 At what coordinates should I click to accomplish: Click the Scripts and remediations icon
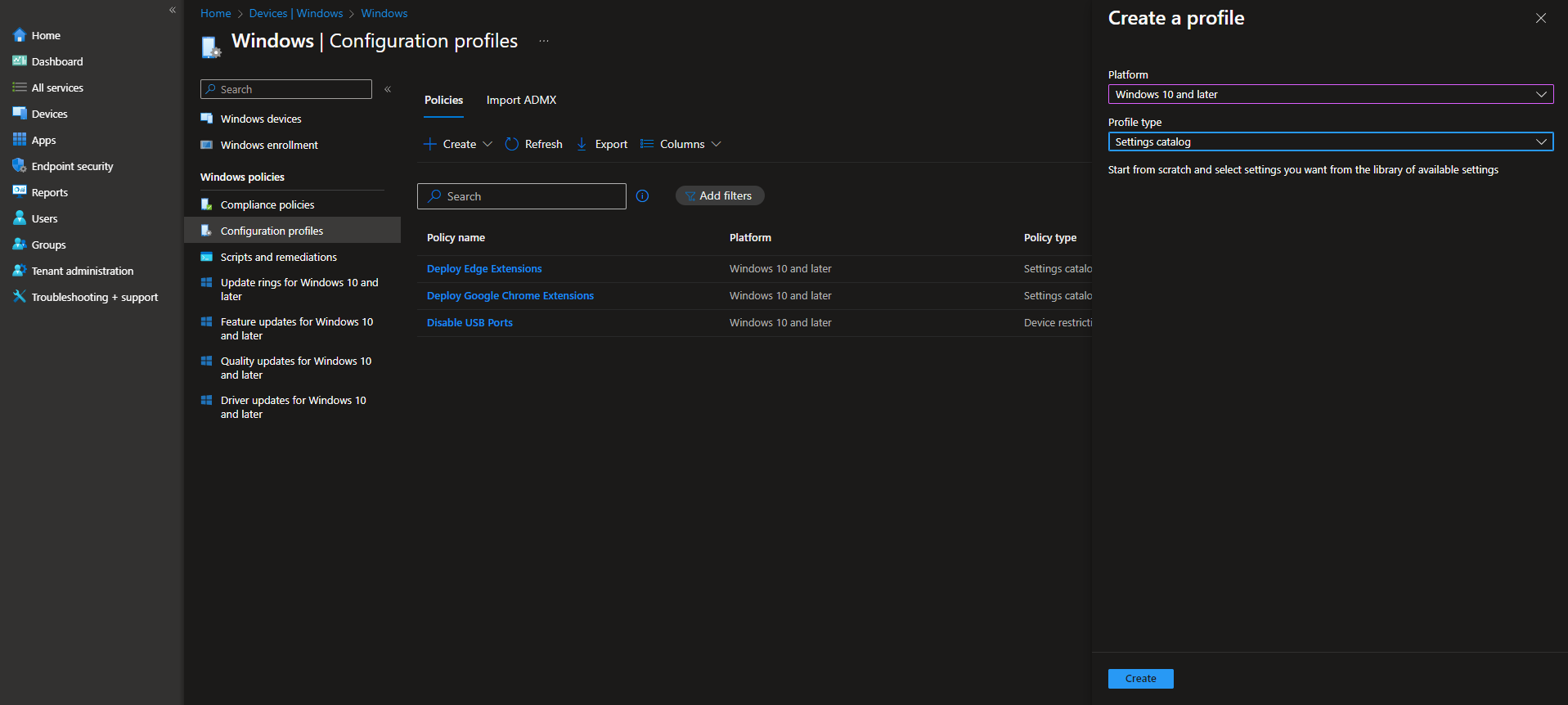click(207, 257)
